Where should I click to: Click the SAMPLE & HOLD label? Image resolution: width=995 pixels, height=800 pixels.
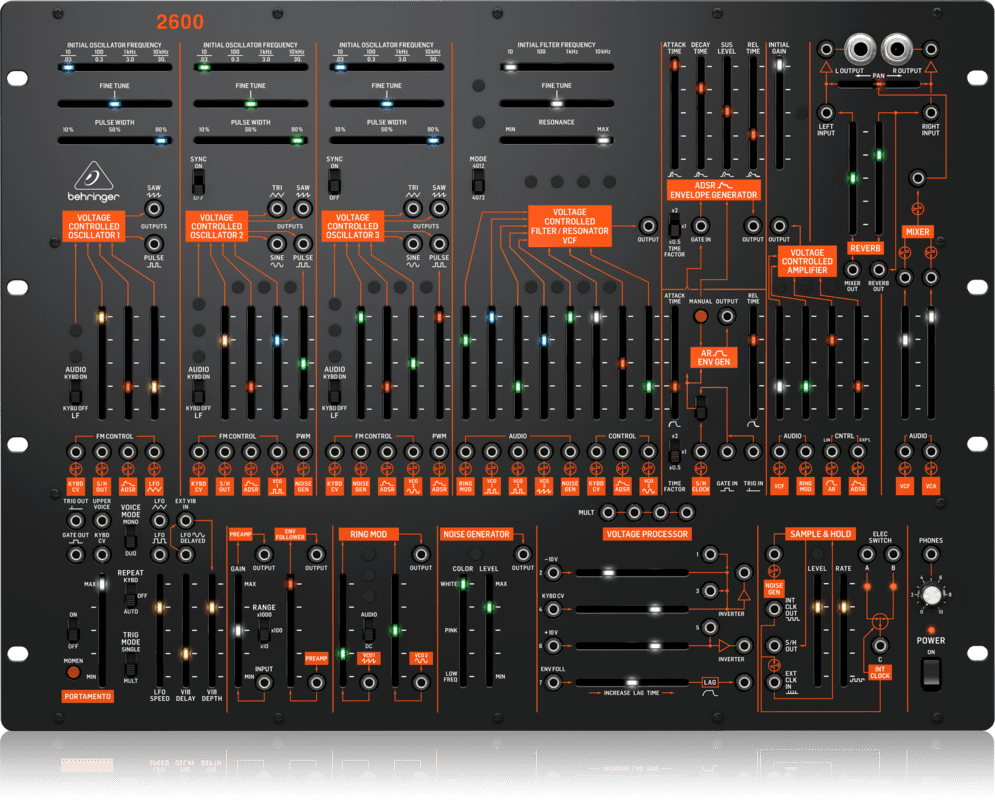pyautogui.click(x=820, y=534)
